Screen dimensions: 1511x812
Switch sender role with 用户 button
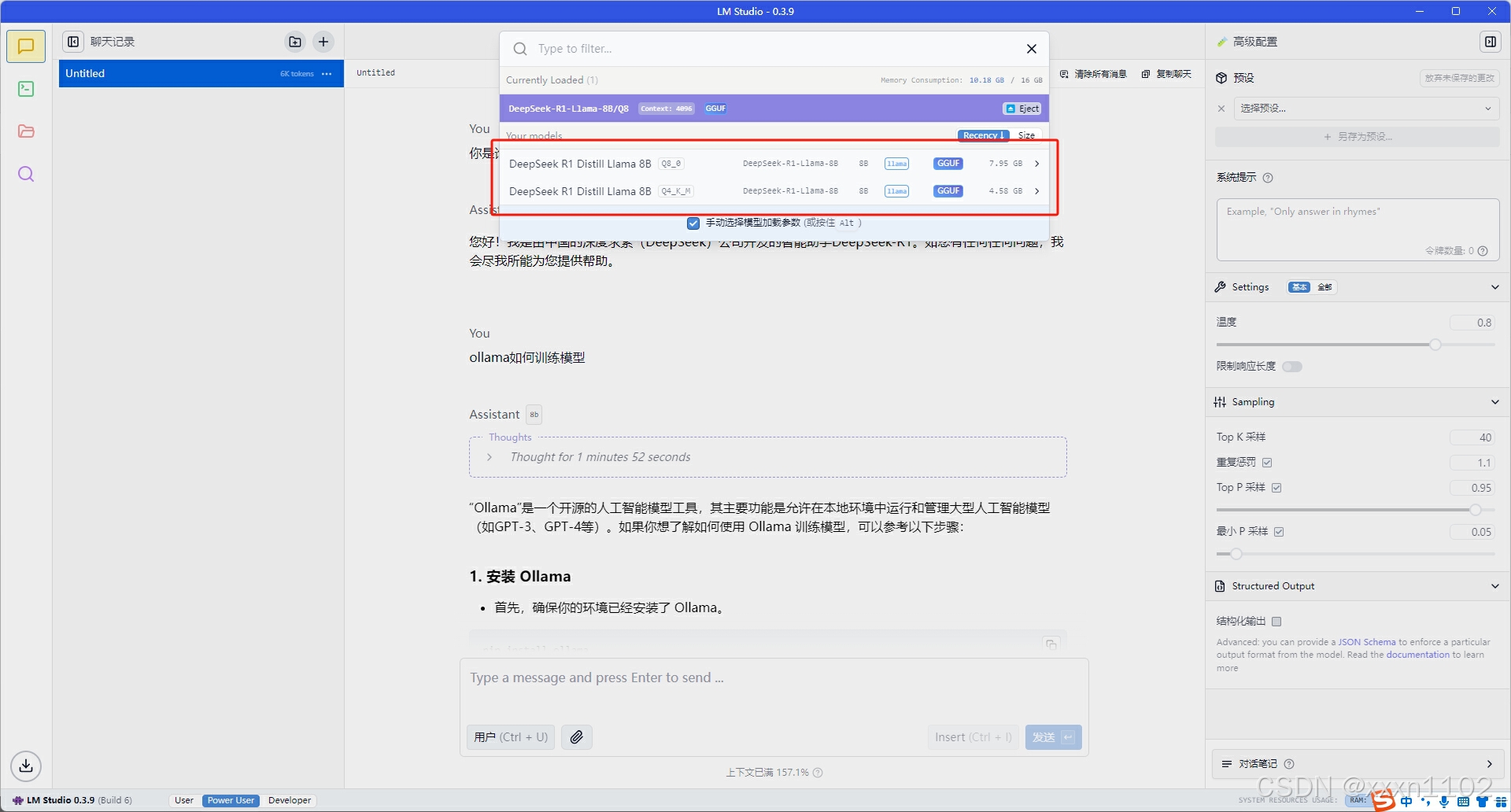[x=511, y=737]
